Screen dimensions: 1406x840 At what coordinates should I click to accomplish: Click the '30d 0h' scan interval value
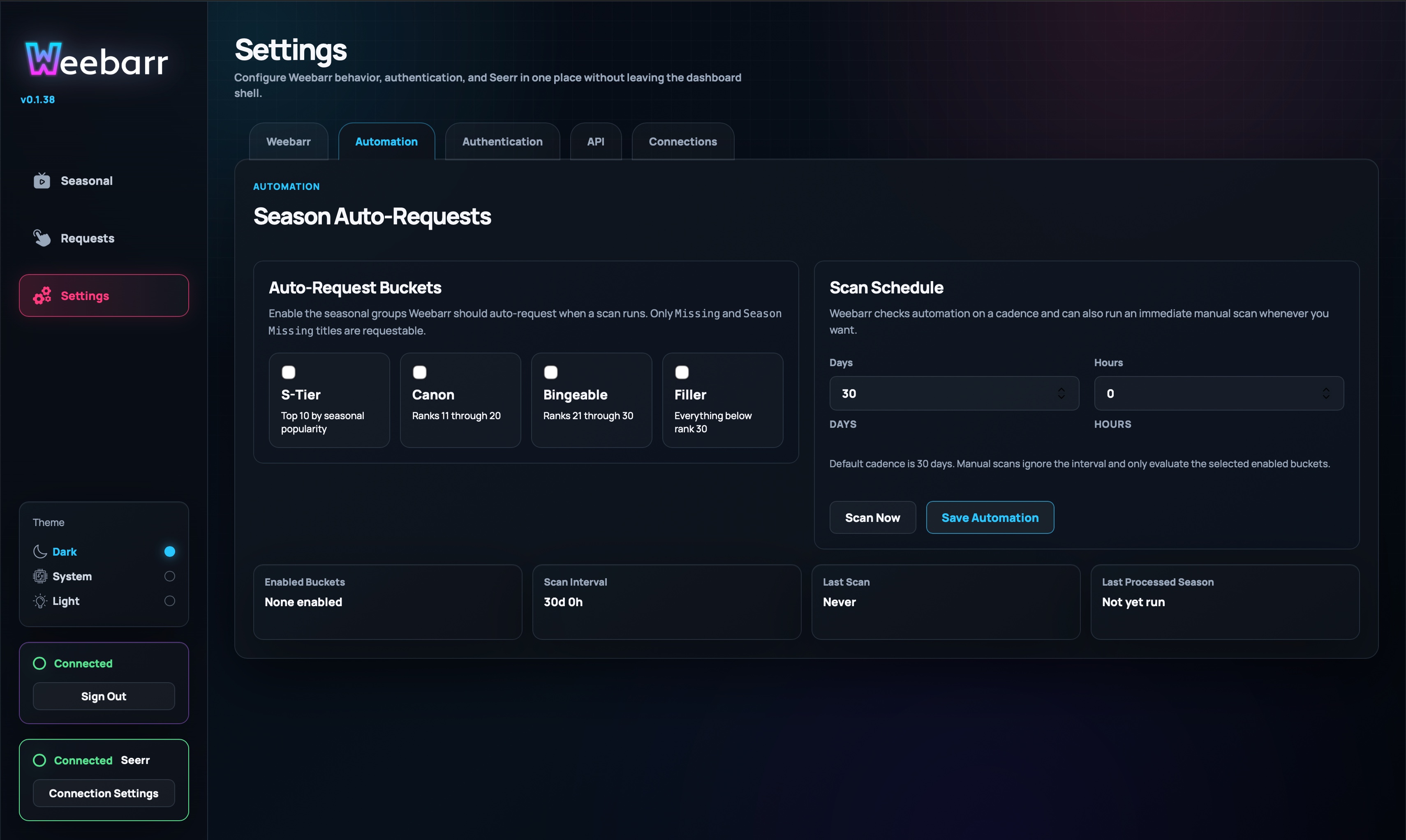tap(563, 602)
